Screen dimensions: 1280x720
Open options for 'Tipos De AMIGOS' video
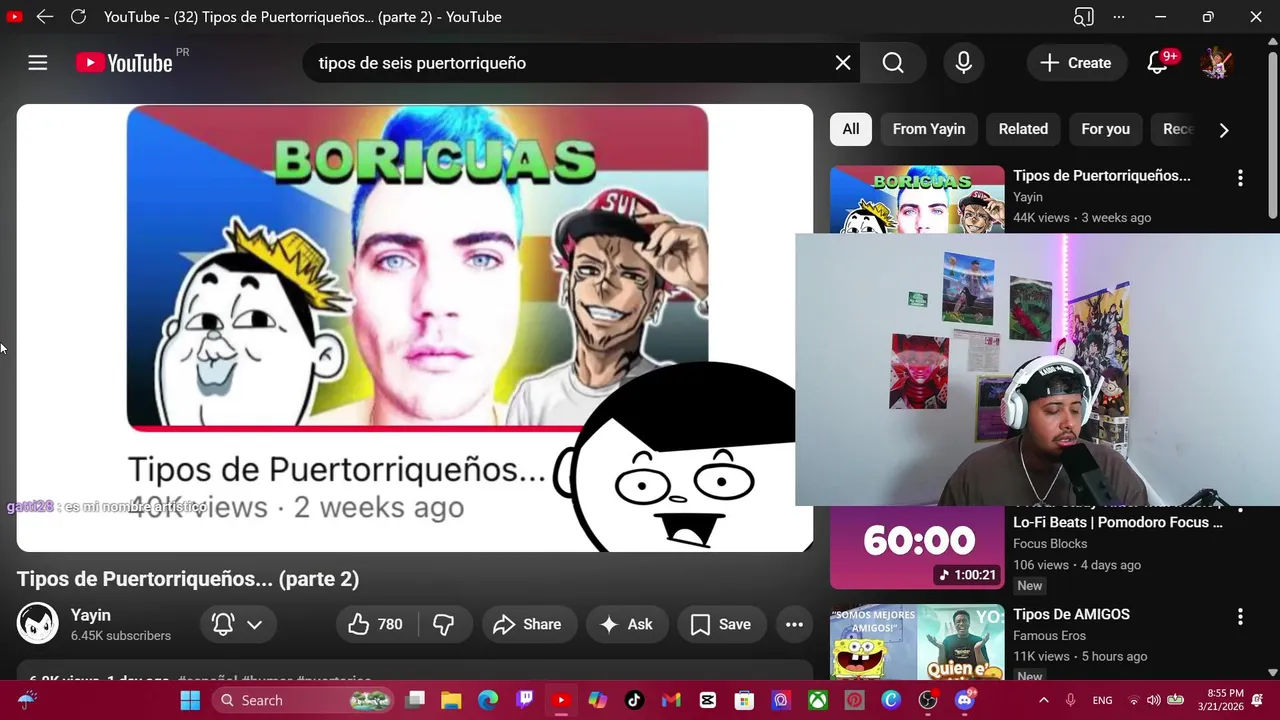pyautogui.click(x=1240, y=617)
